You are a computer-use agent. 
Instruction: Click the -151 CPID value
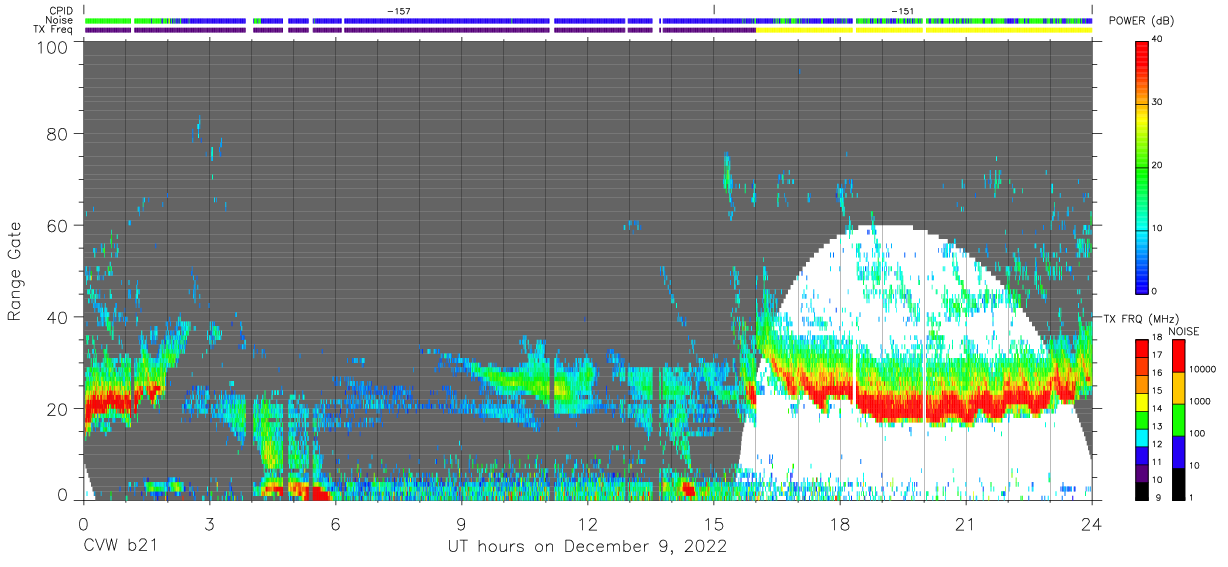903,11
